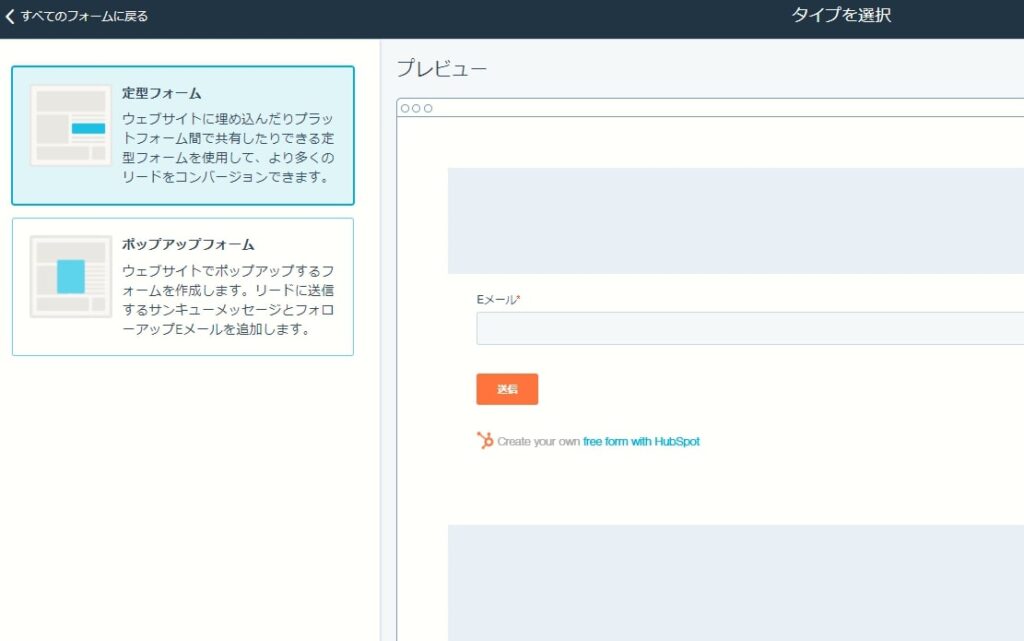Screen dimensions: 1024x641
Task: Click the Eメール field label
Action: tap(498, 300)
